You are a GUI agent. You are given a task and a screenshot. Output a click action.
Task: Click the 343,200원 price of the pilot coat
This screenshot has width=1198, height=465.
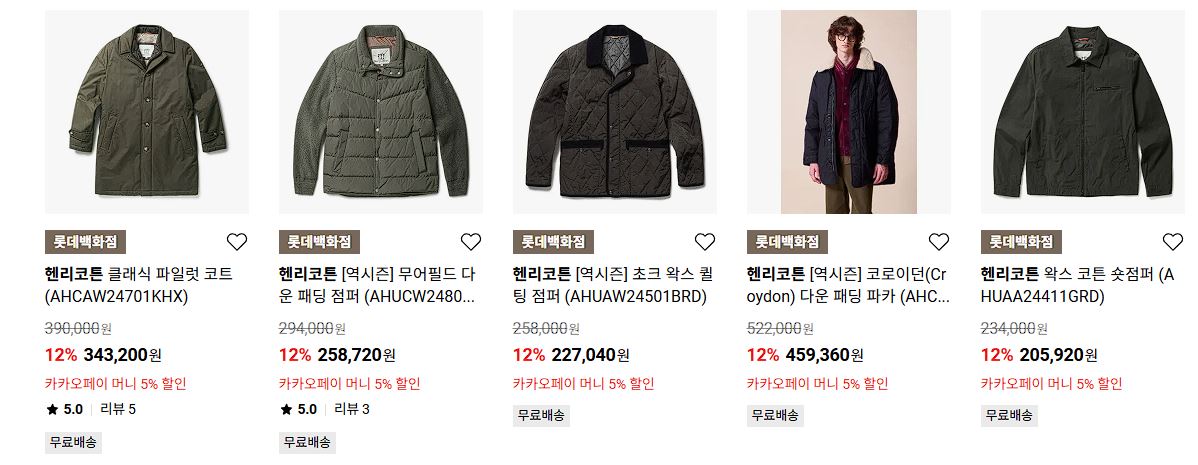pyautogui.click(x=122, y=355)
